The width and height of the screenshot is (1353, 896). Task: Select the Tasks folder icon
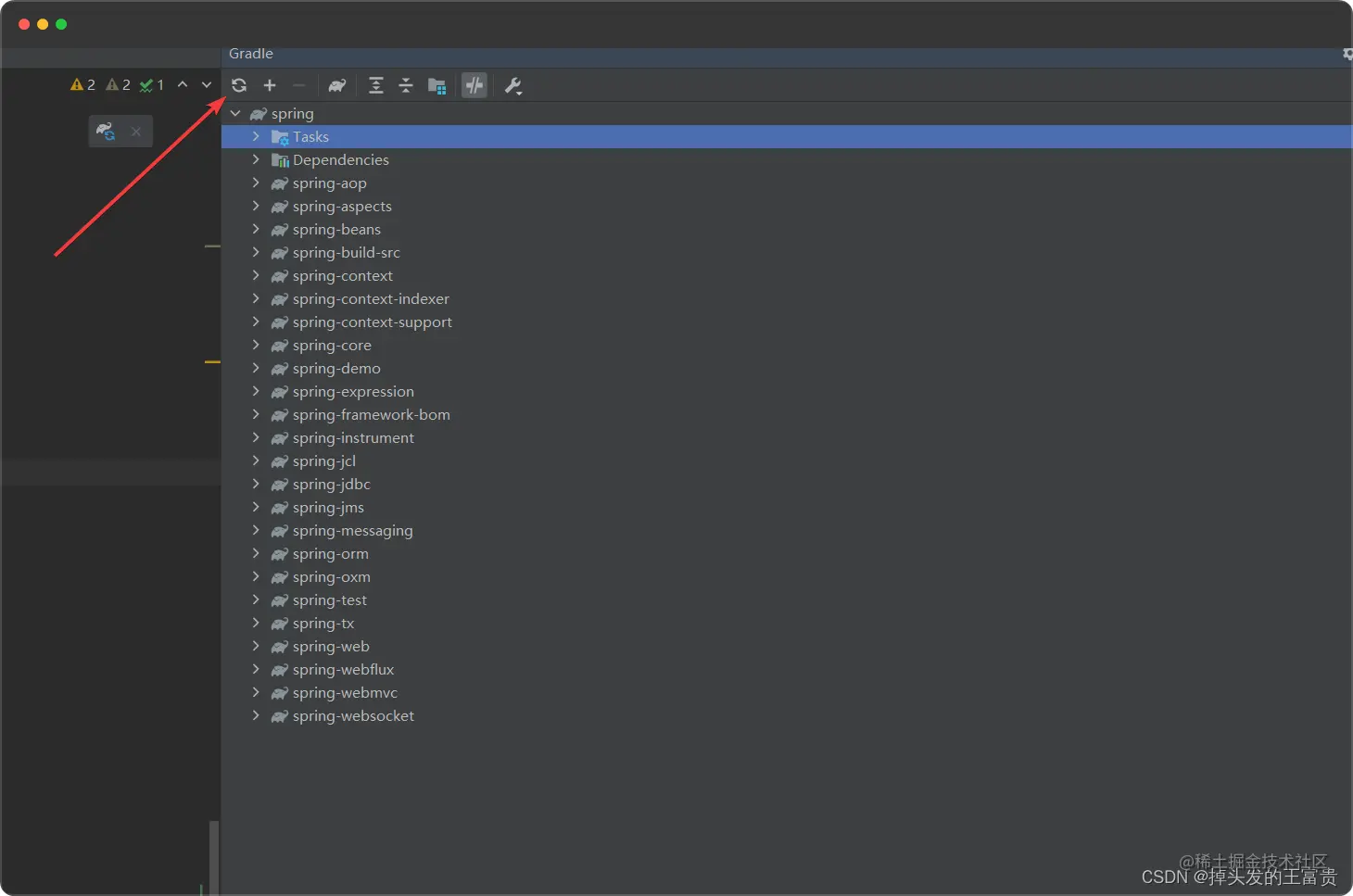[x=280, y=137]
